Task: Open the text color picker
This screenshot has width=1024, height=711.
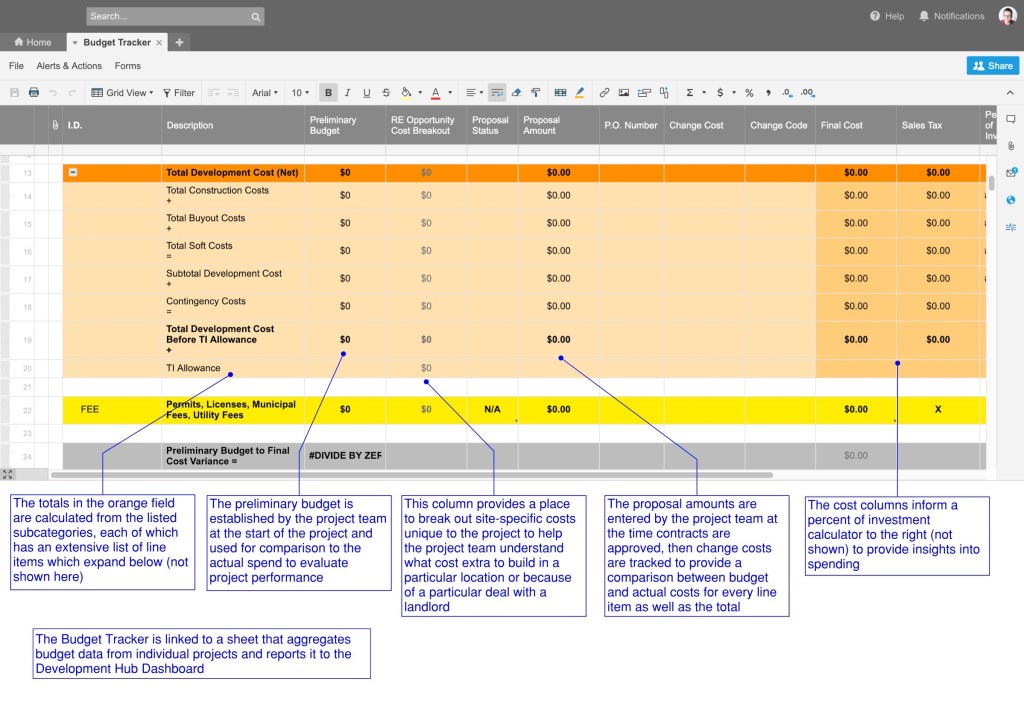Action: pos(437,93)
